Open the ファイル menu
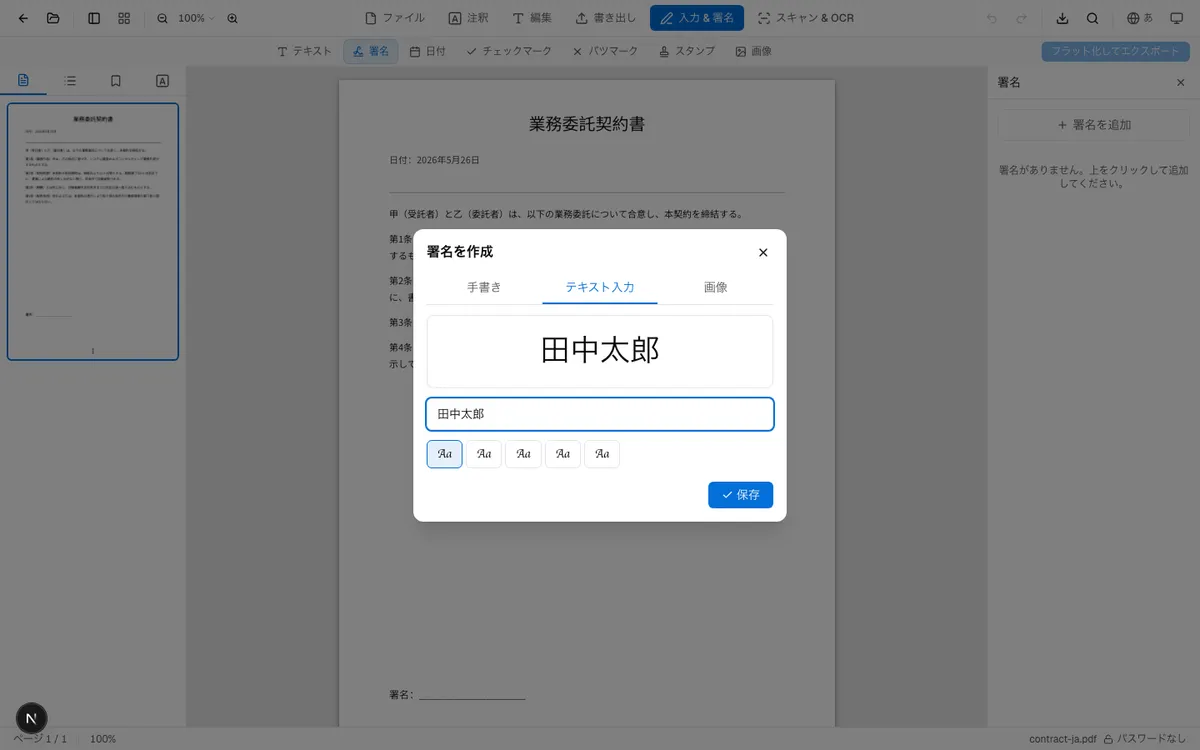This screenshot has width=1200, height=750. coord(395,18)
